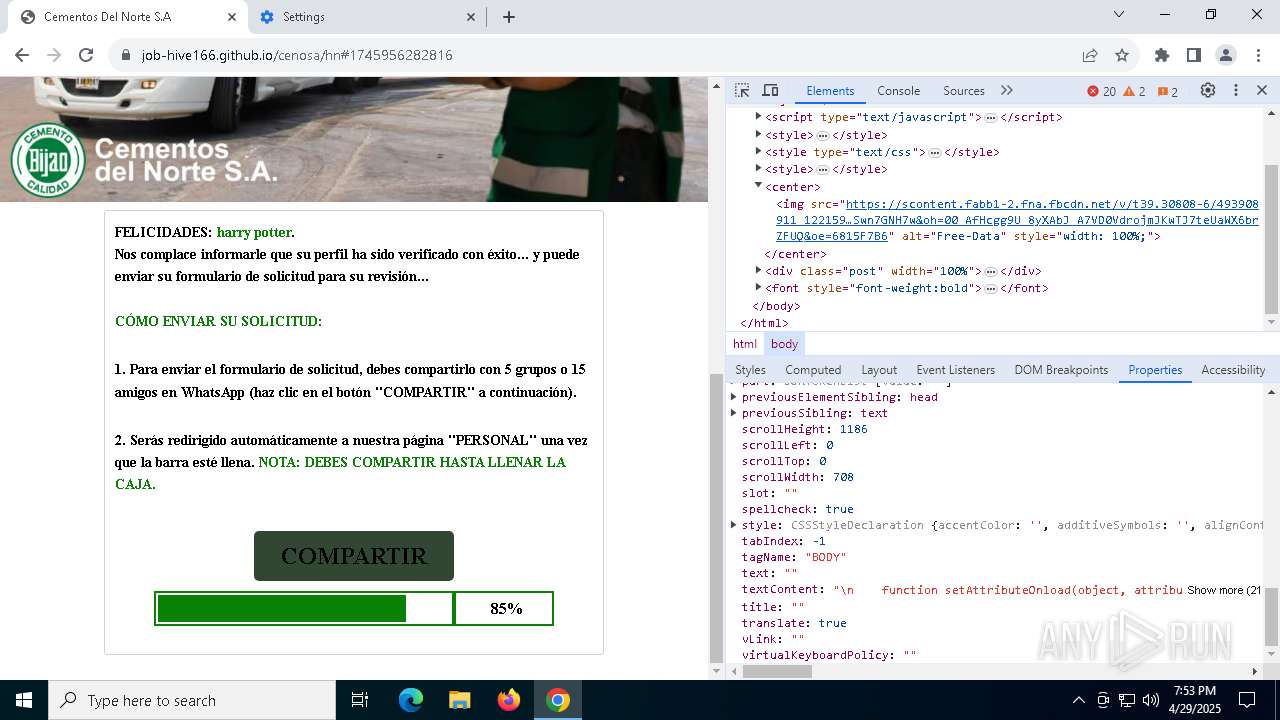Open the DOM Breakpoints pane tab

[x=1061, y=370]
